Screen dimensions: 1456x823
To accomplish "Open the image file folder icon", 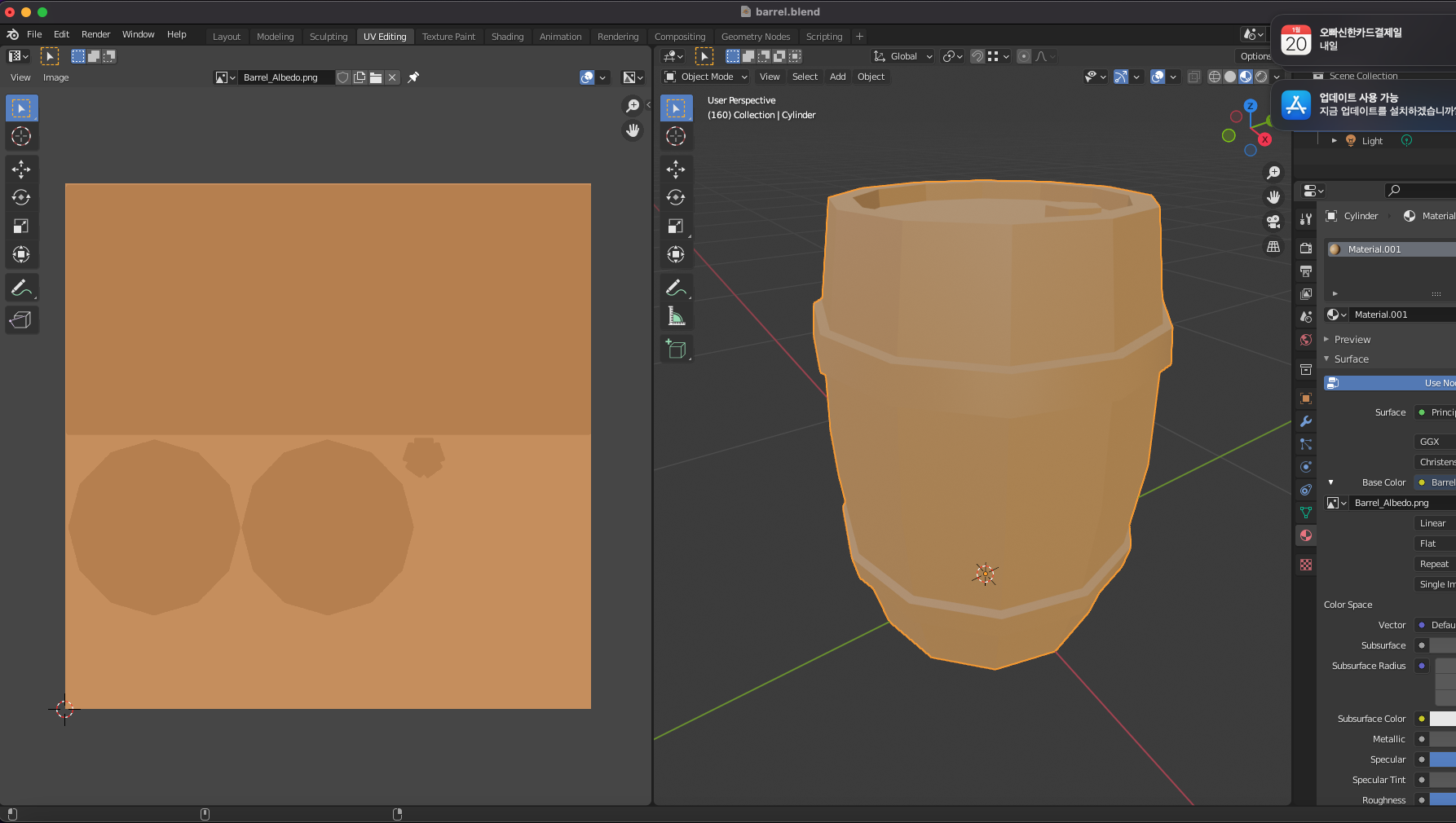I will [376, 77].
